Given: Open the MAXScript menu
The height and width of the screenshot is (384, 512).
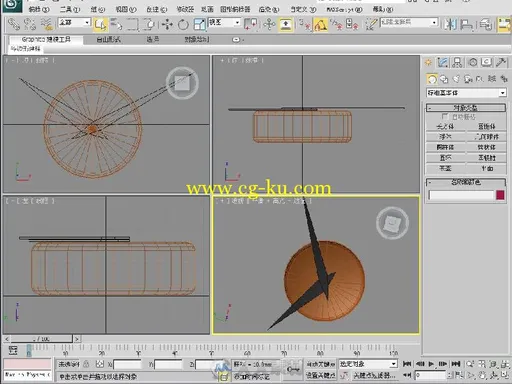Looking at the screenshot, I should (344, 9).
